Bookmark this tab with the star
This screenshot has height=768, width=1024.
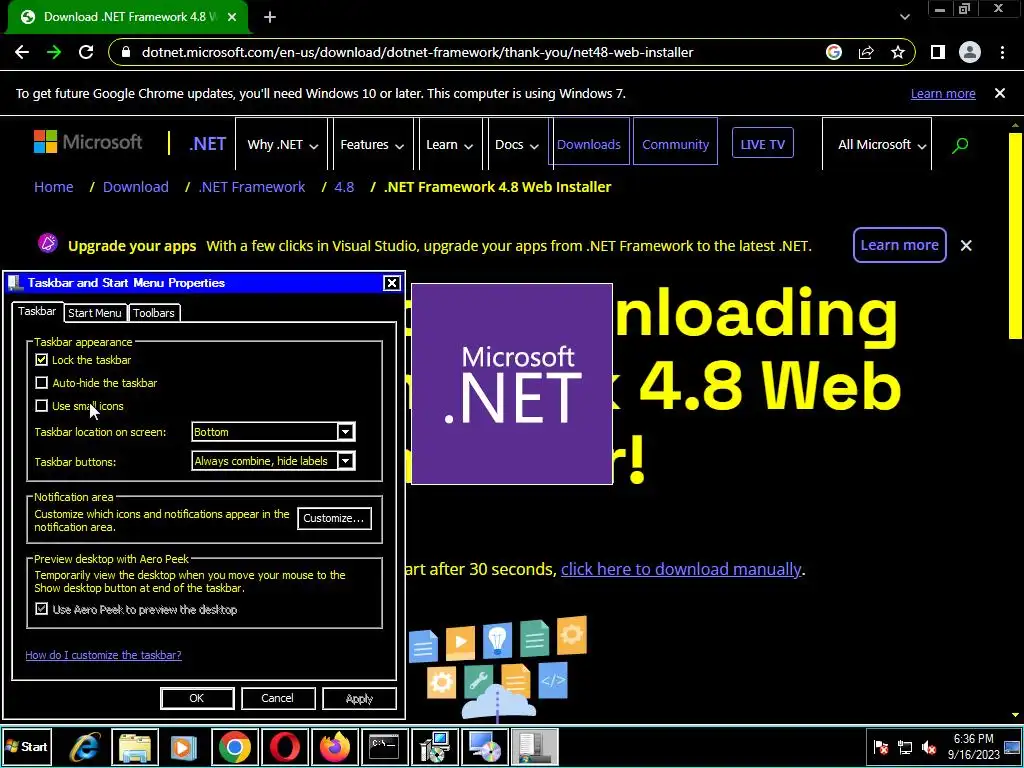coord(898,52)
